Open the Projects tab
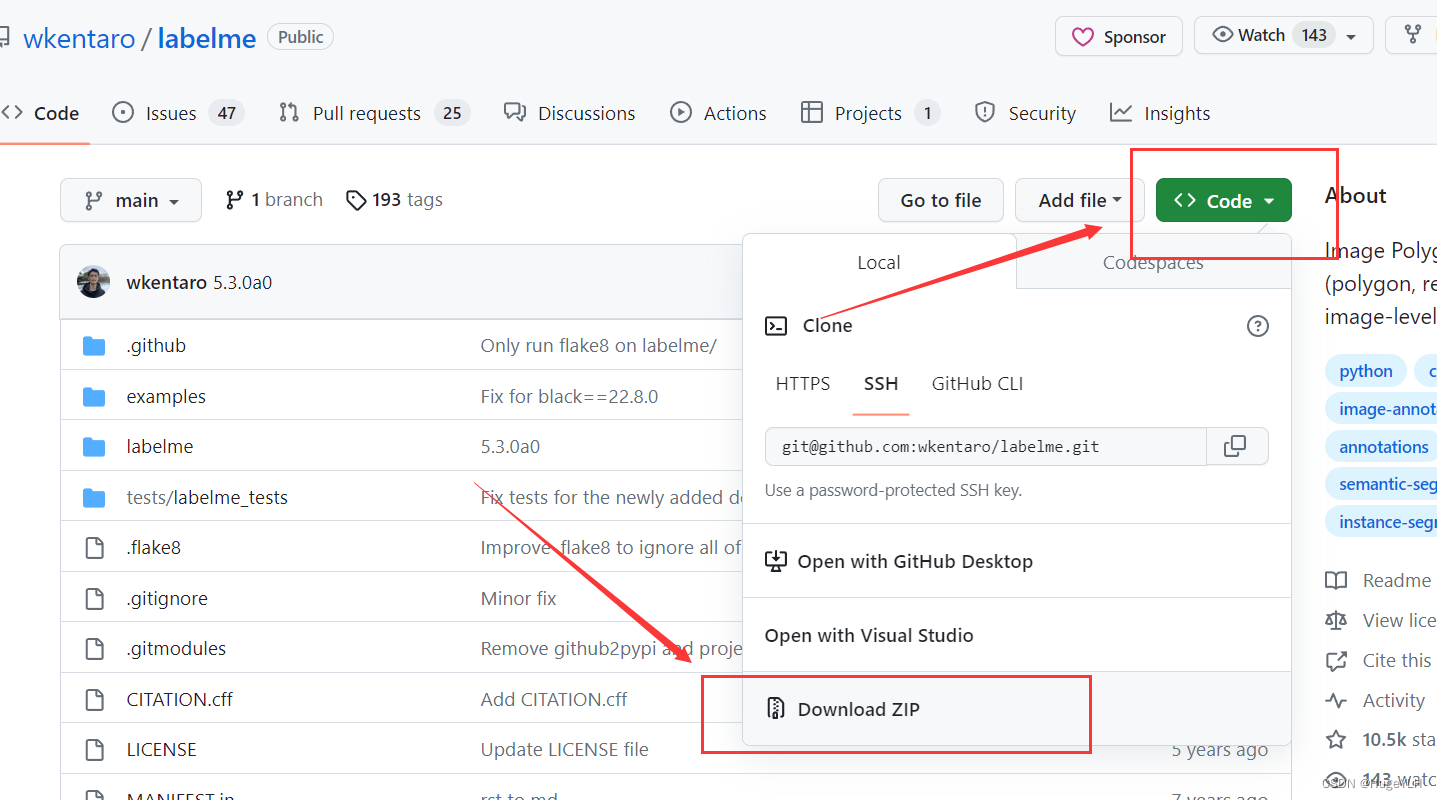 click(871, 113)
